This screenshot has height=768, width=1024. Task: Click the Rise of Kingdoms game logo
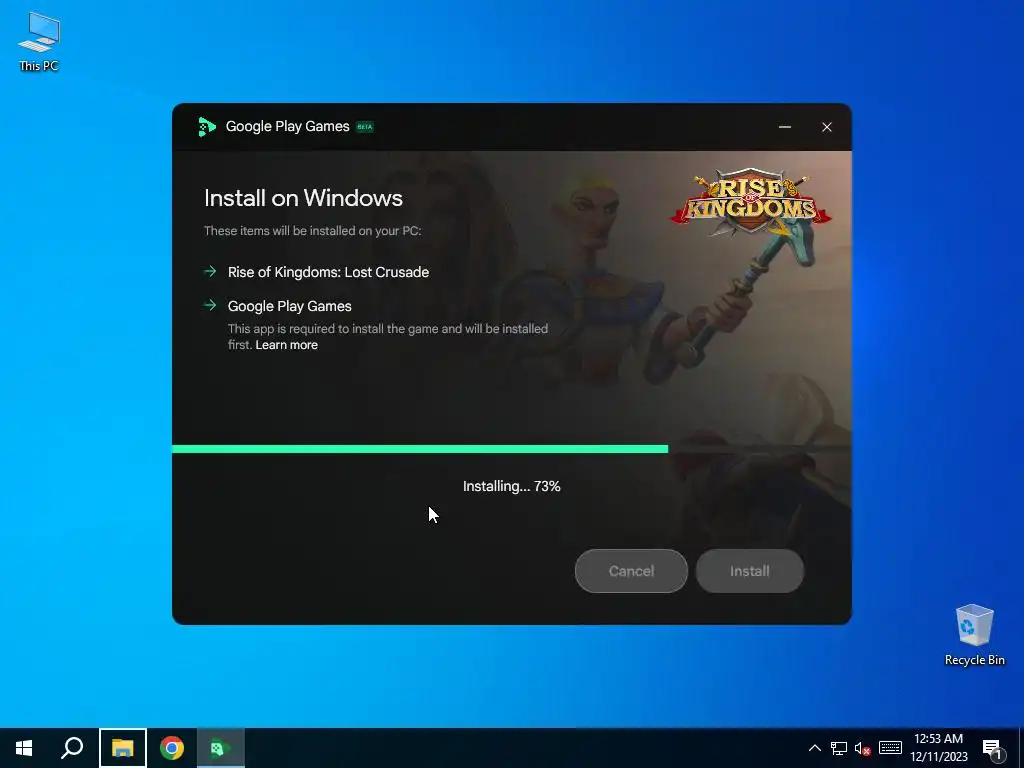pos(751,202)
